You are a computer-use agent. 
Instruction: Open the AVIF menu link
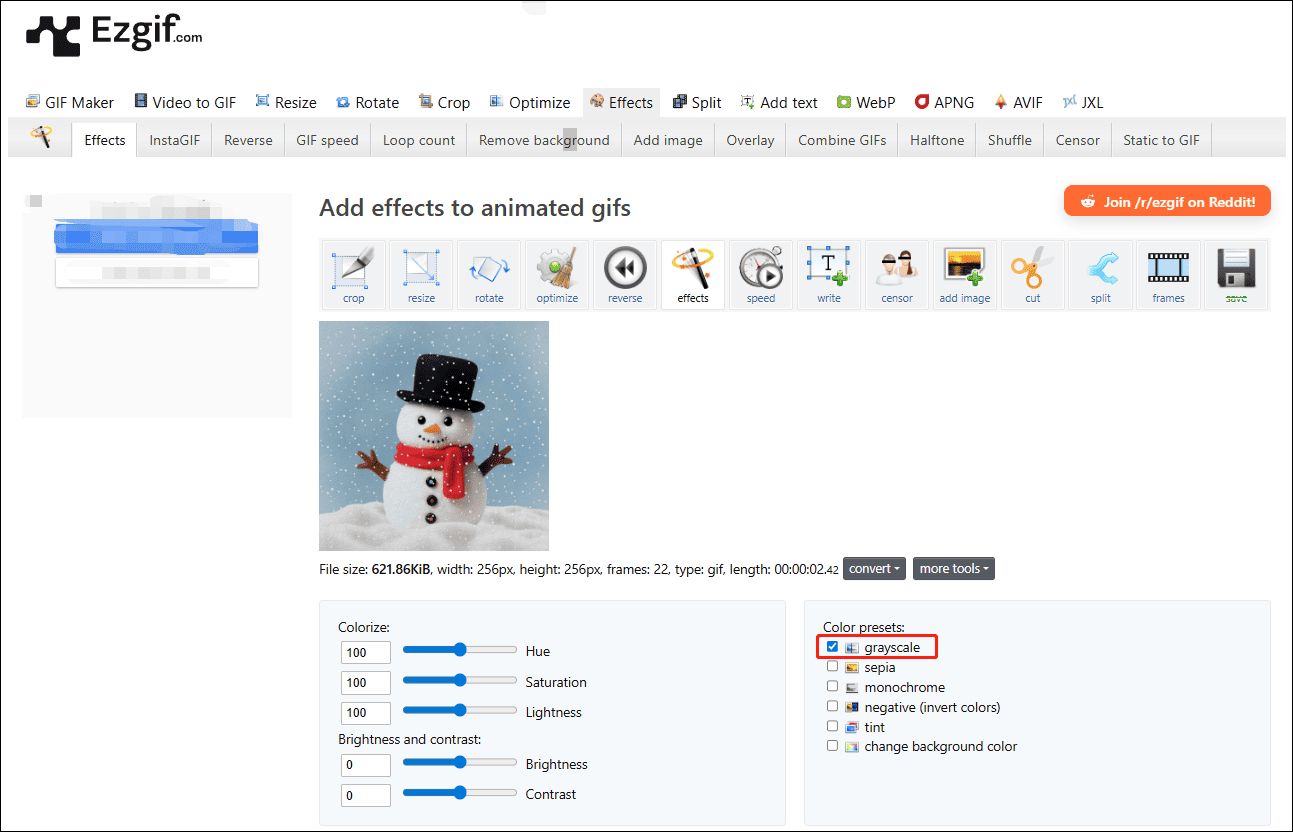coord(1018,102)
